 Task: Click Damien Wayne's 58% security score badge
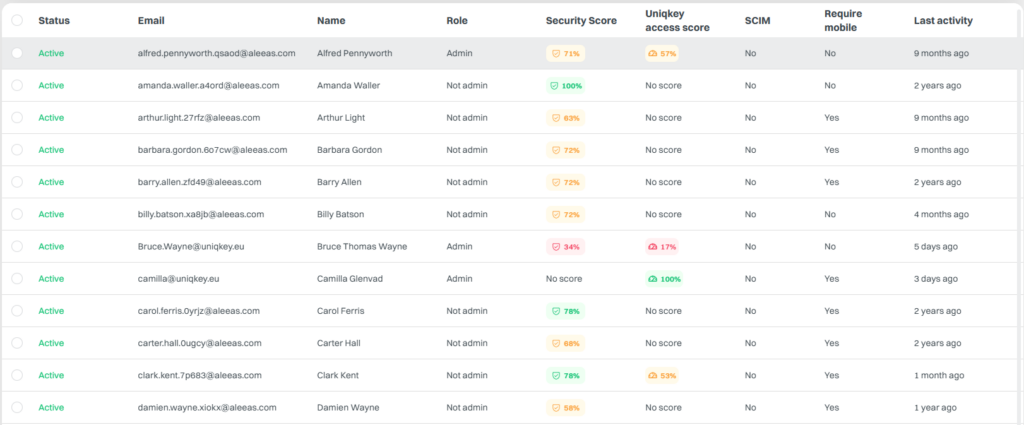[x=566, y=407]
